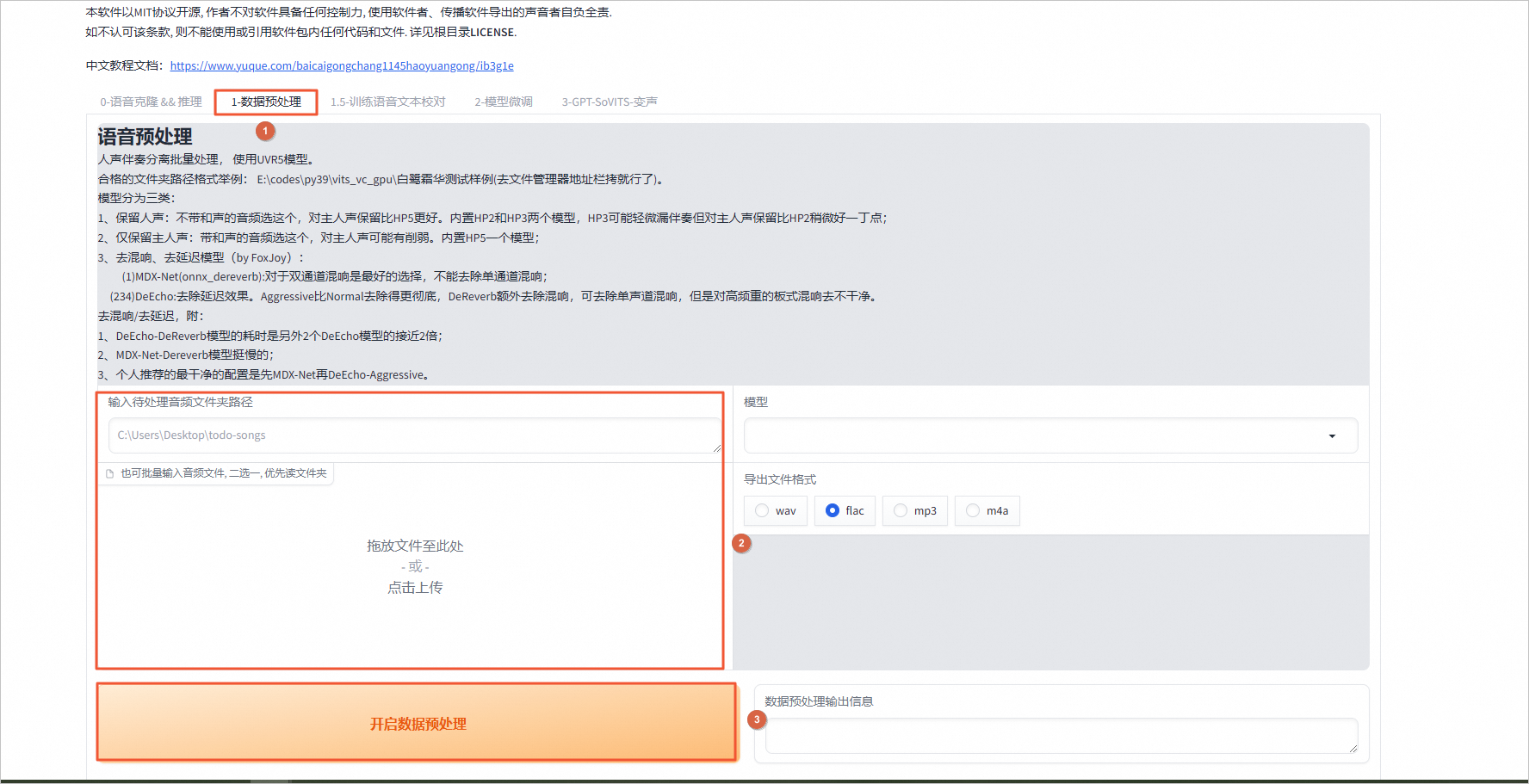
Task: Click the 开启数据预处理 button
Action: click(x=417, y=723)
